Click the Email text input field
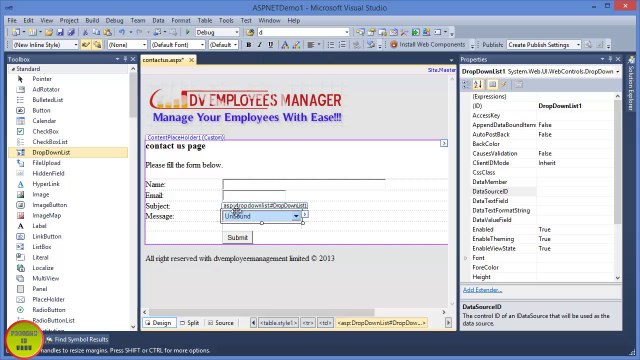The image size is (640, 360). tap(254, 195)
